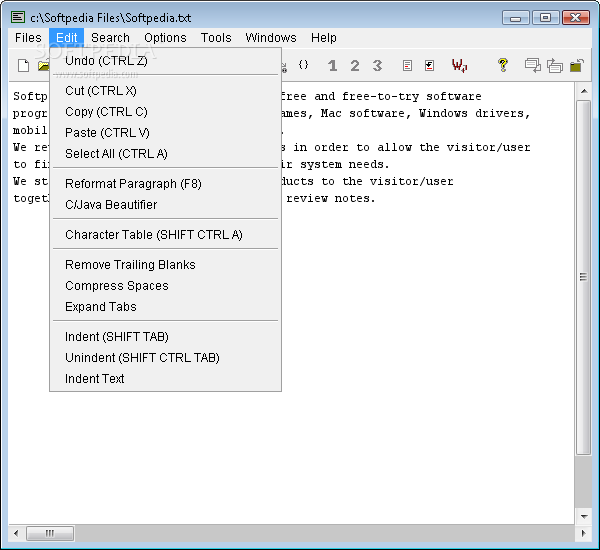Click the yellow question mark help icon
Screen dimensions: 600x550
pos(503,65)
